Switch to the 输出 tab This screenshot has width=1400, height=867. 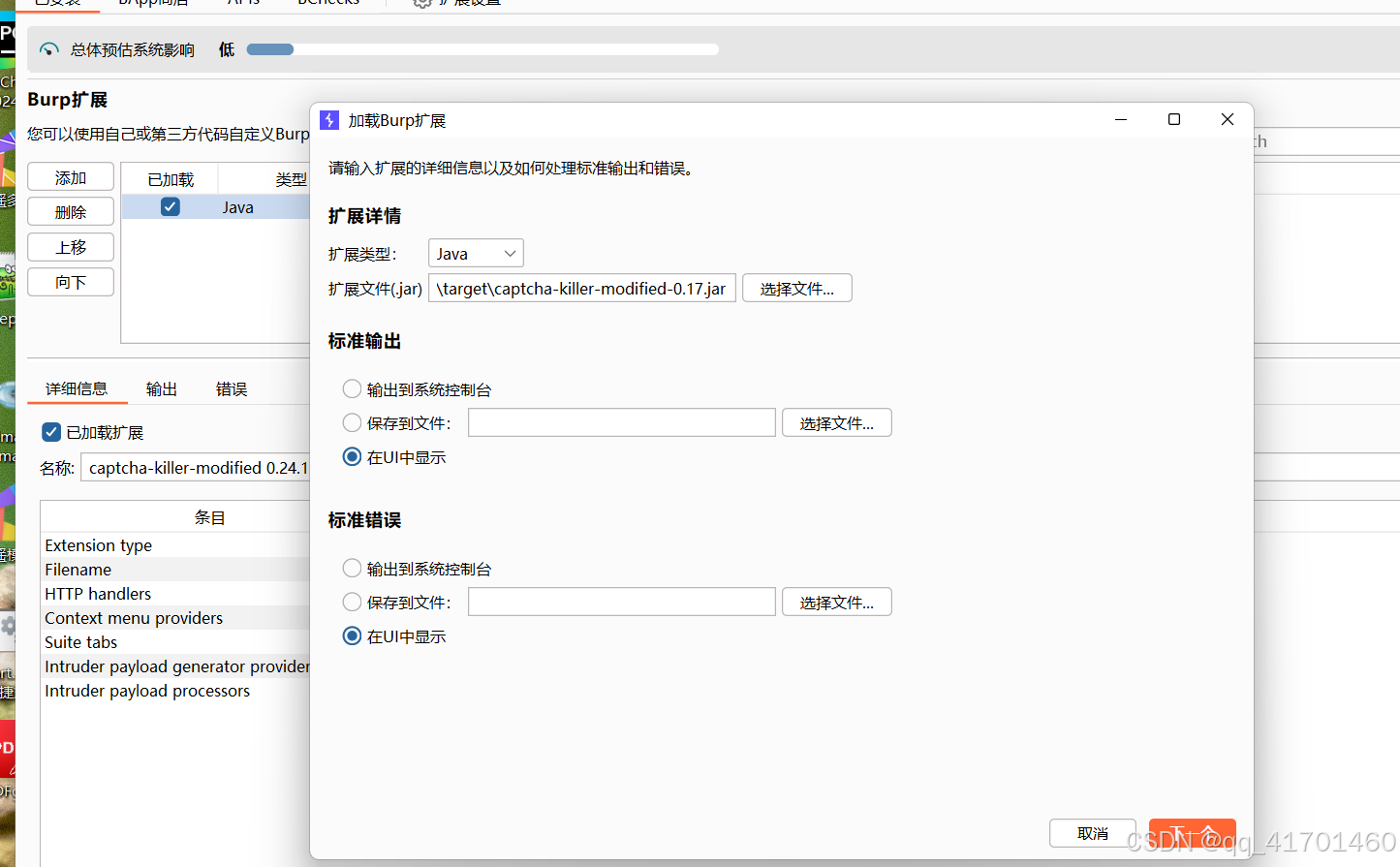162,388
